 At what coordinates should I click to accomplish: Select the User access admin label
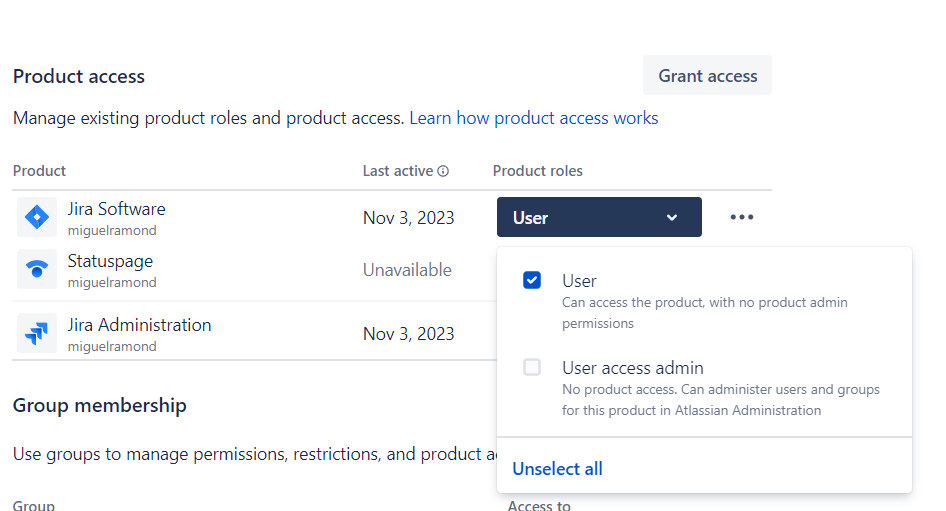coord(633,368)
